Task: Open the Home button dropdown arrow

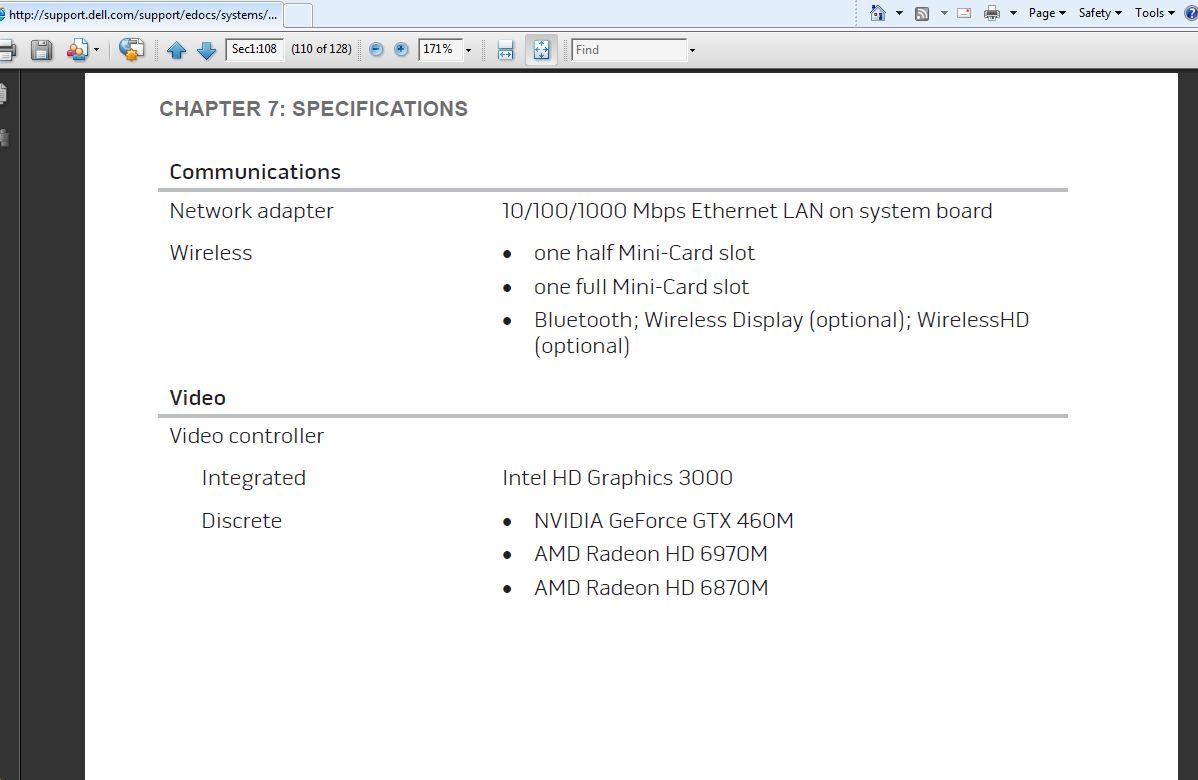Action: (x=899, y=13)
